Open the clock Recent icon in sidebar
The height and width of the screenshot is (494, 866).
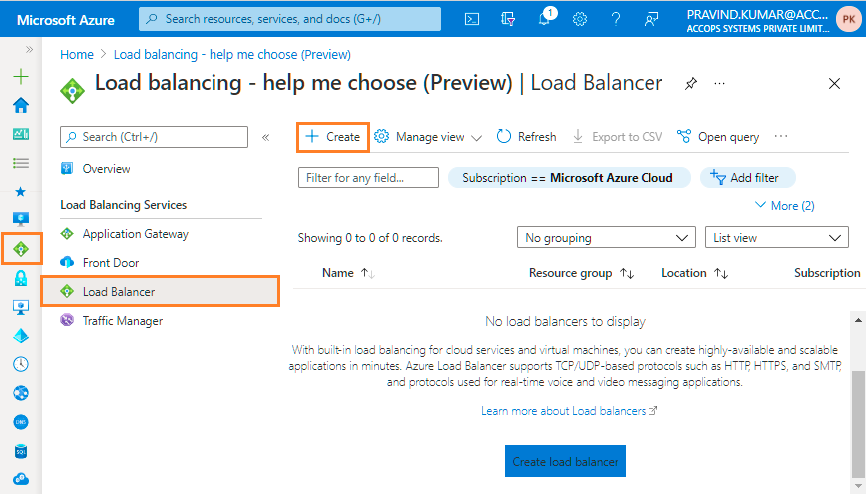point(21,364)
